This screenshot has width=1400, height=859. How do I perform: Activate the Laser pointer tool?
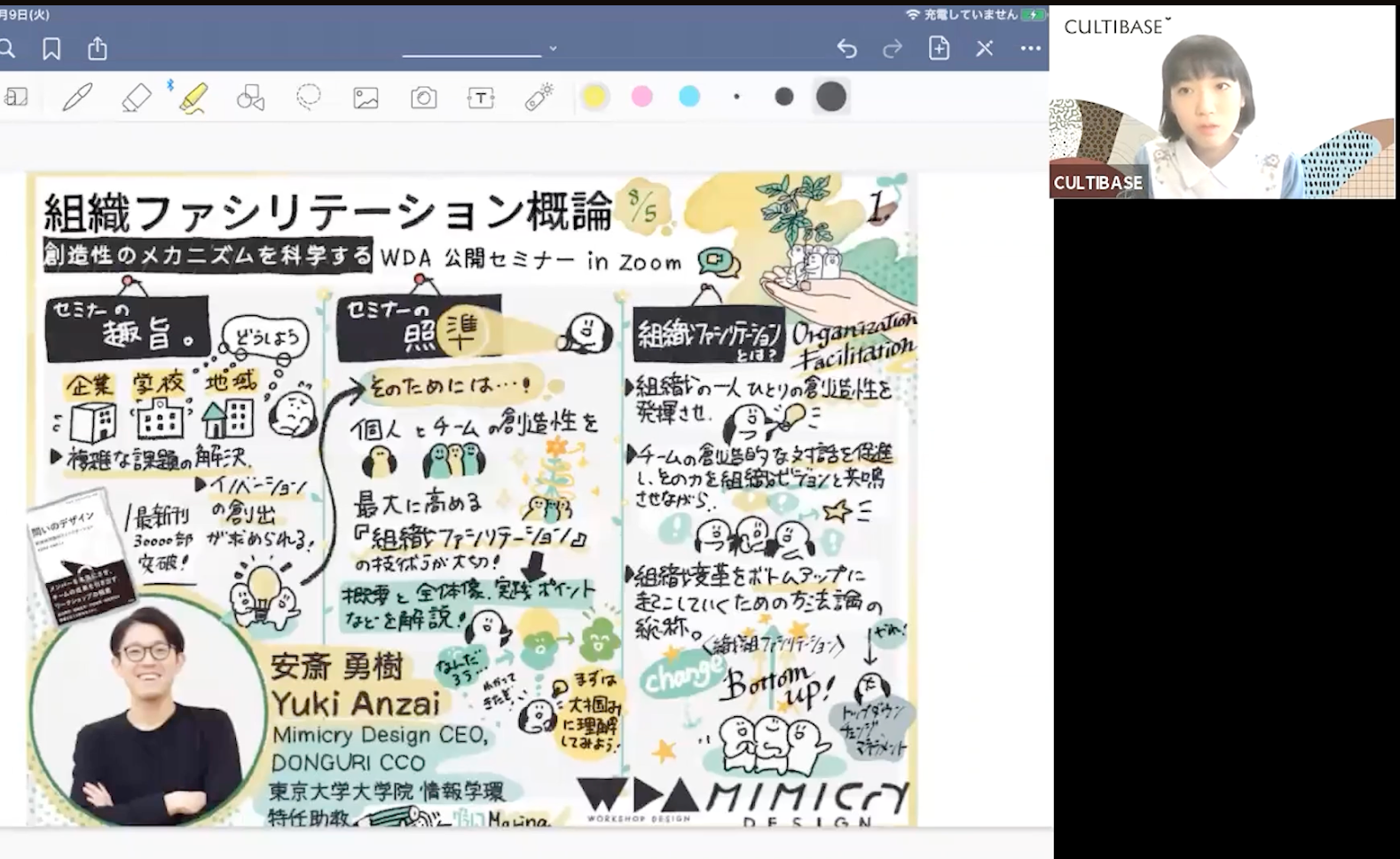[539, 97]
